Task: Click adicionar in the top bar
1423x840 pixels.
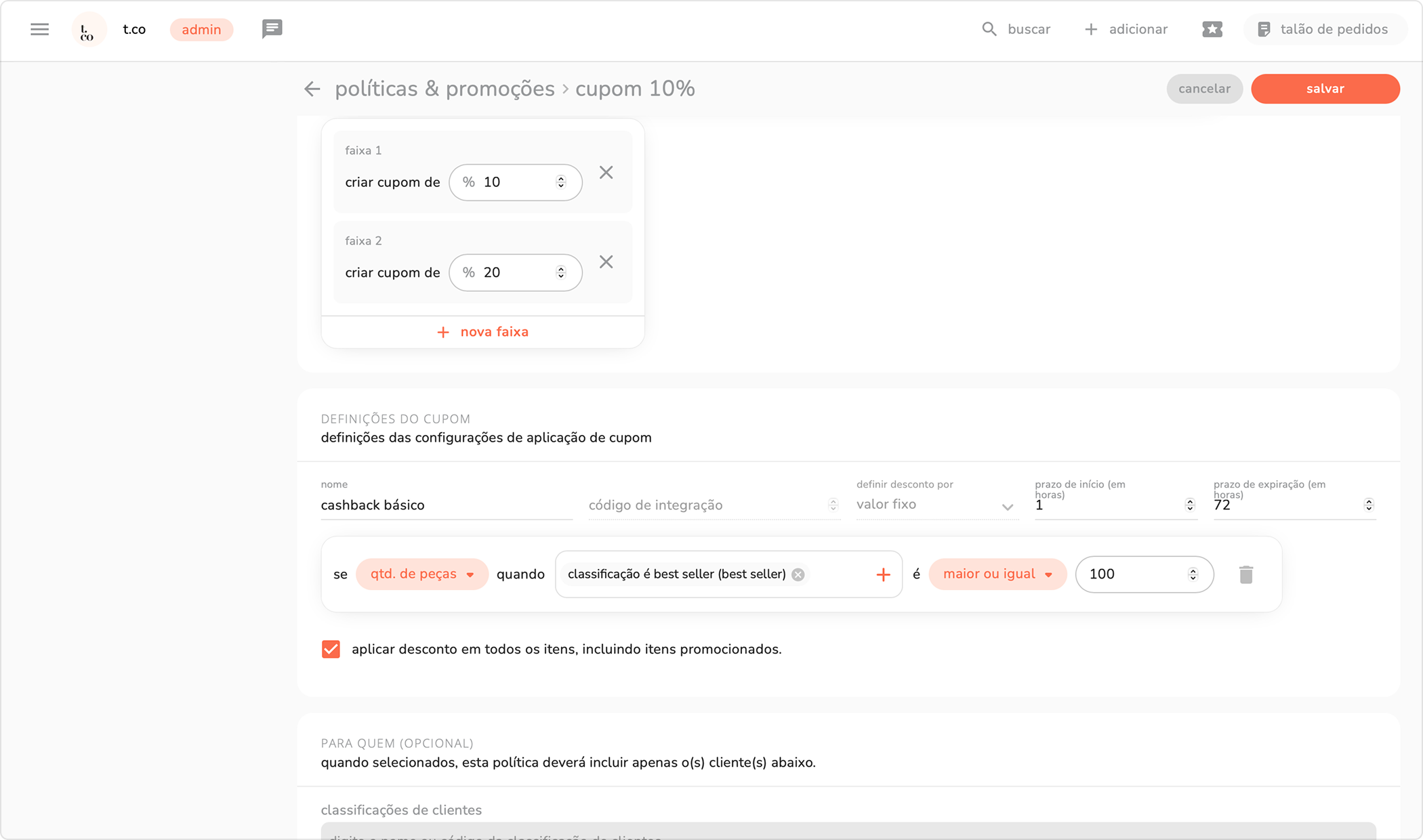Action: click(1126, 29)
